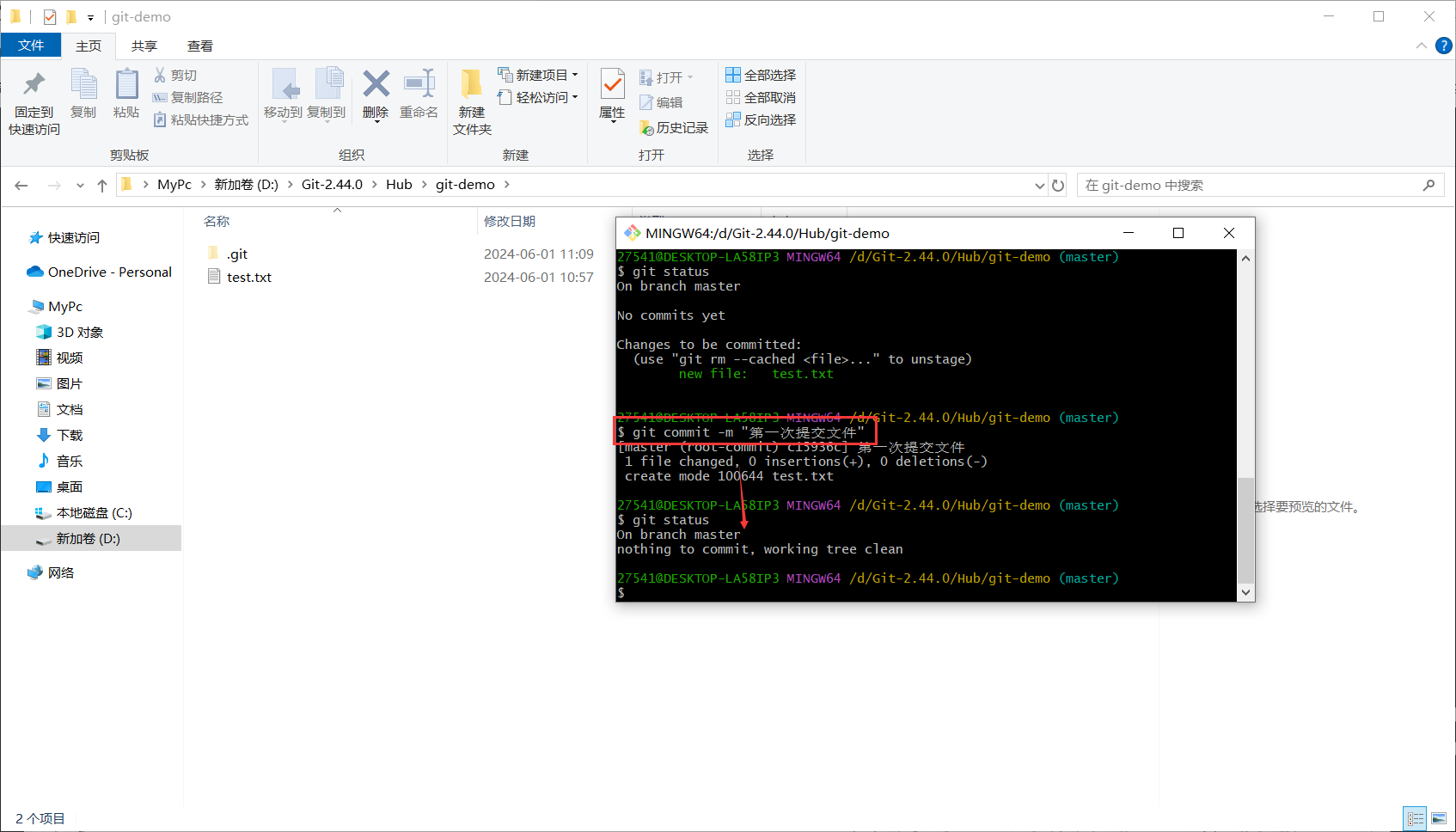Expand the Properties (属性) dropdown arrow

click(x=612, y=121)
